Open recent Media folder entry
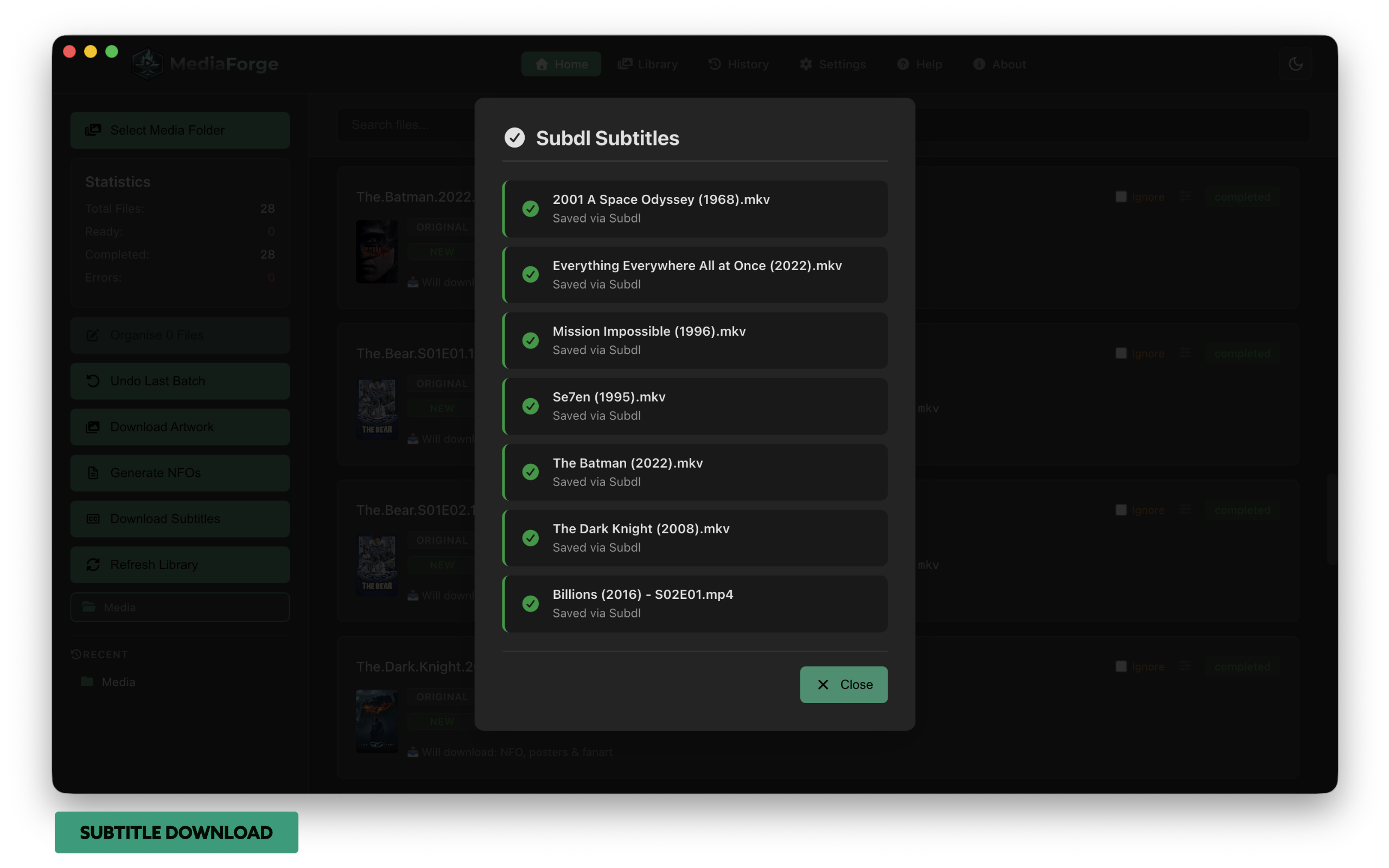1389x868 pixels. (x=108, y=681)
